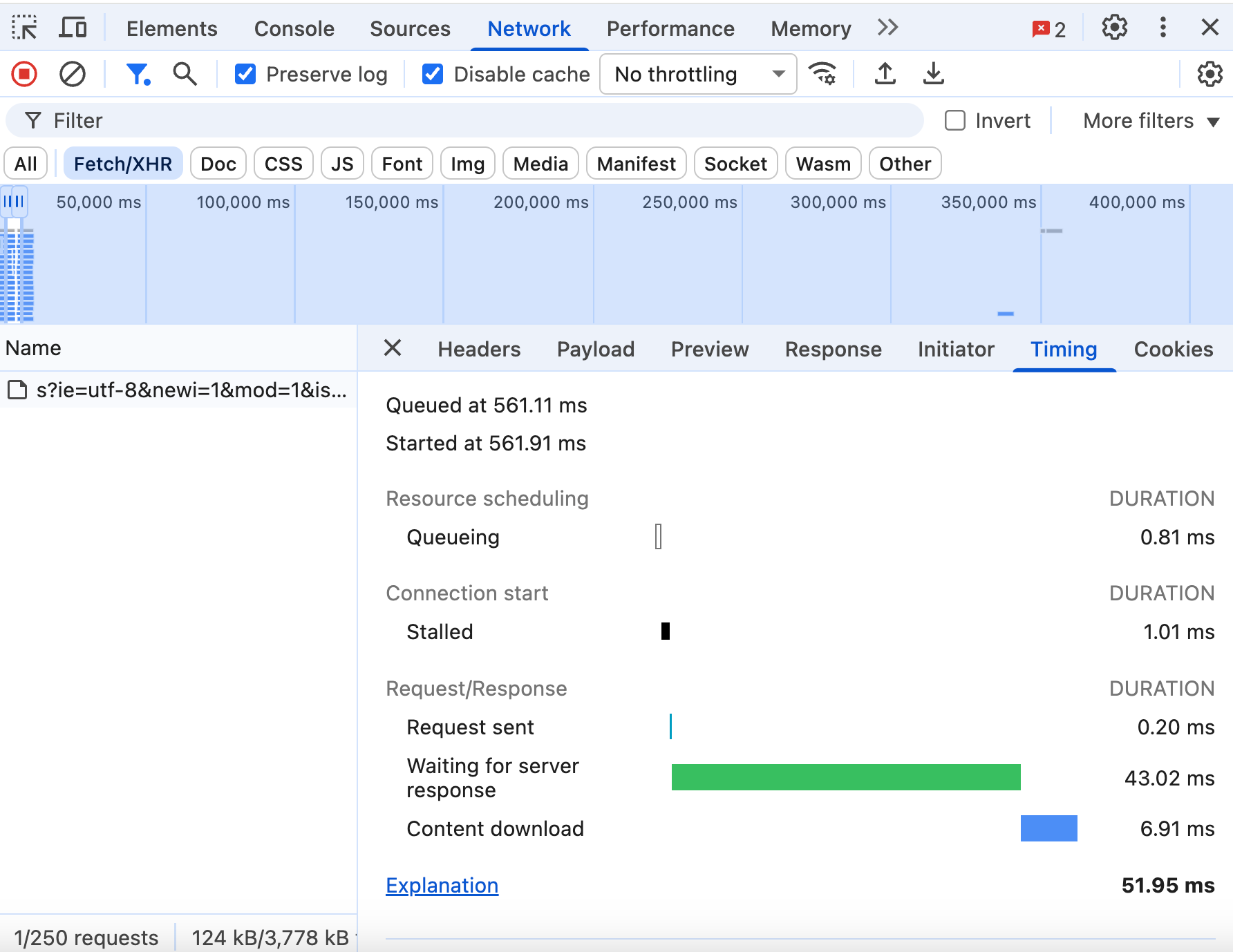This screenshot has height=952, width=1233.
Task: Open the network search icon
Action: coord(185,74)
